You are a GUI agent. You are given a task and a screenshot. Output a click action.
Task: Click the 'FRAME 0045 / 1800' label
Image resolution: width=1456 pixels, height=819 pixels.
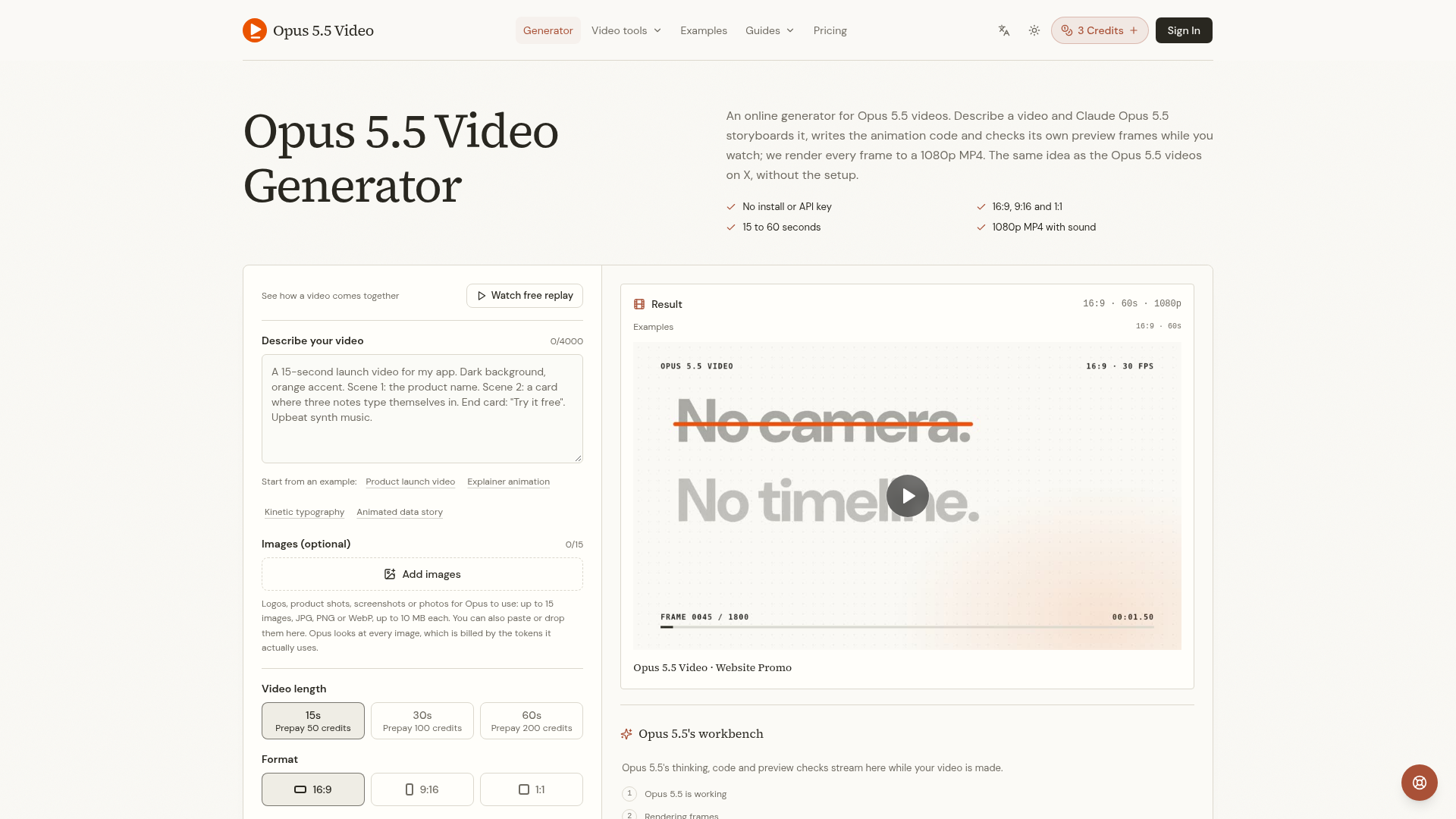click(704, 617)
